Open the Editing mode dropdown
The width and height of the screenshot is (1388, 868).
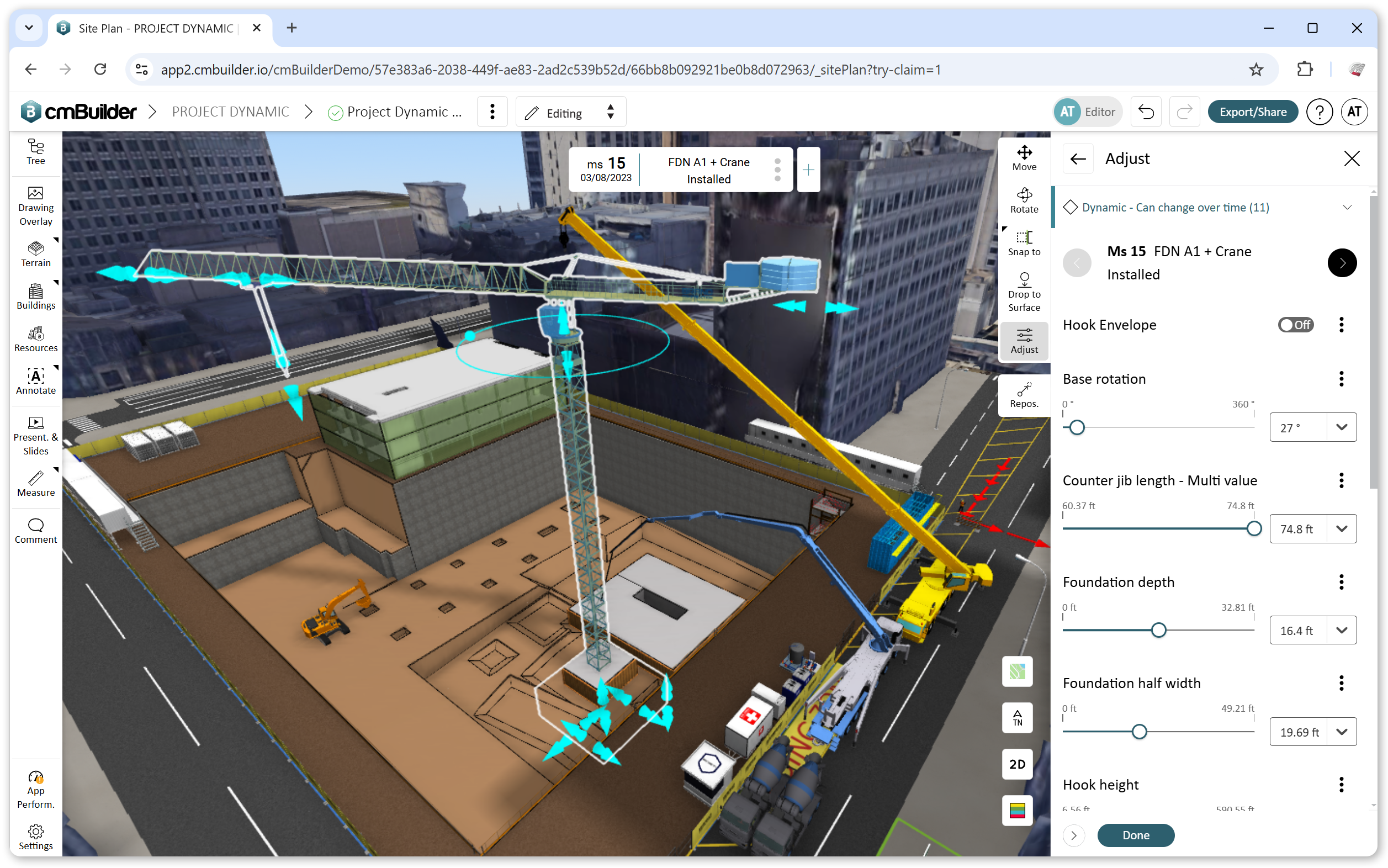coord(570,112)
